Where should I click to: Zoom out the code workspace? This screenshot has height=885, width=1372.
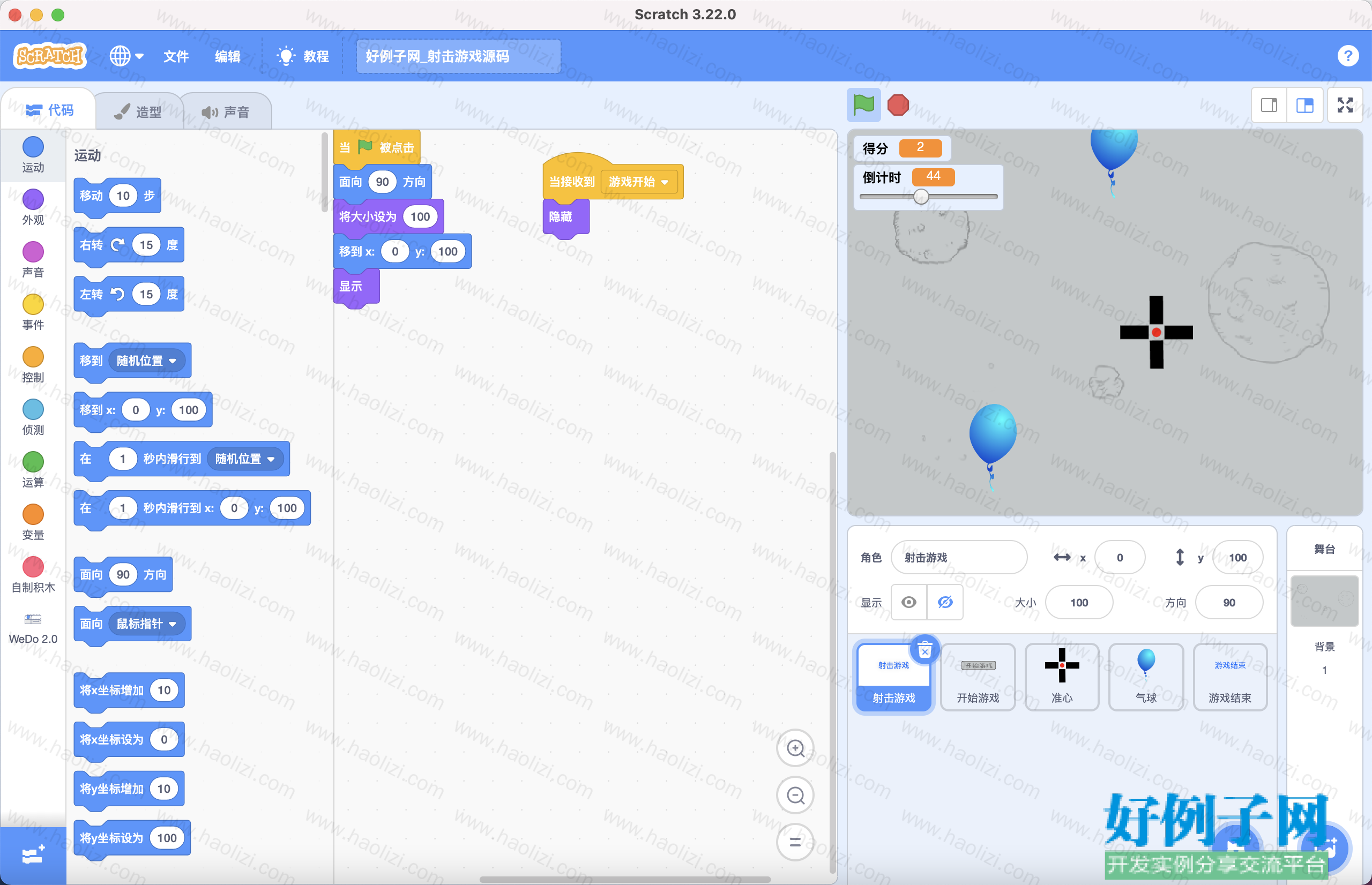coord(795,795)
